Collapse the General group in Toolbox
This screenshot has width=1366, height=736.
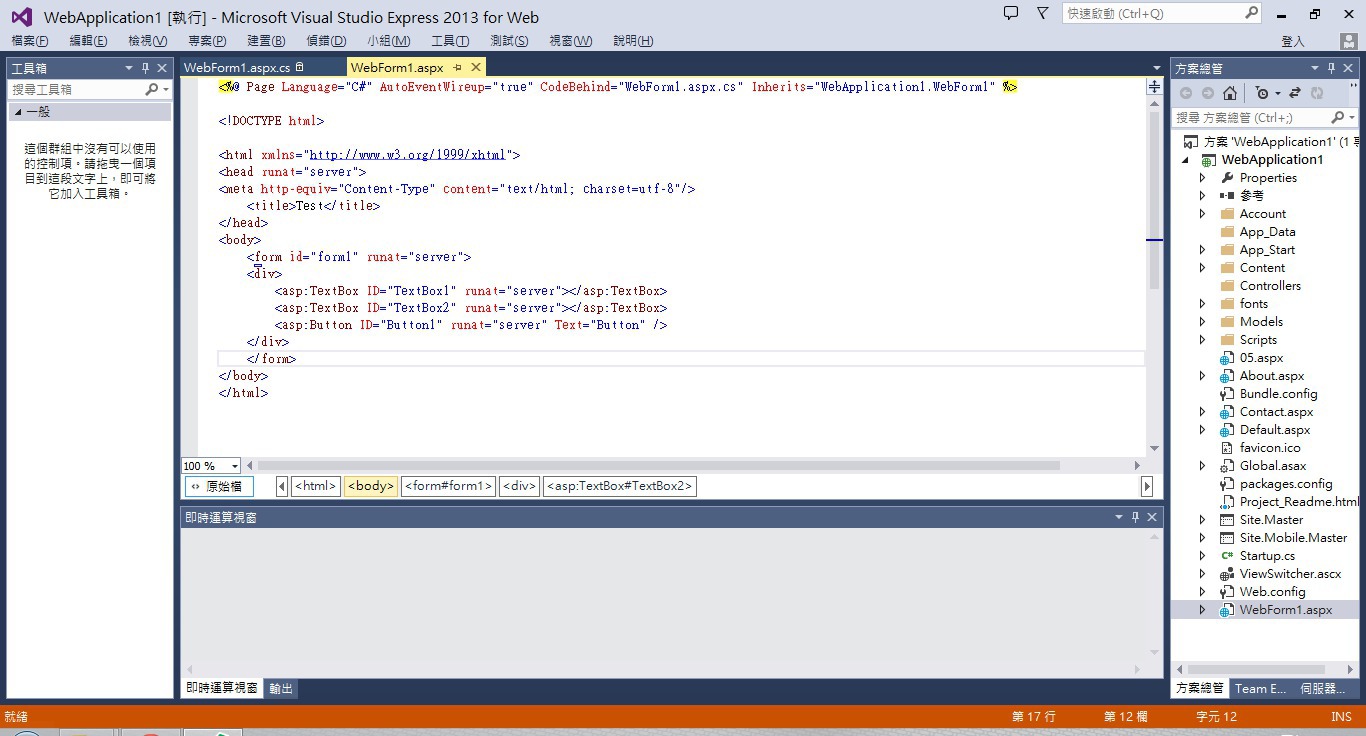click(x=18, y=112)
